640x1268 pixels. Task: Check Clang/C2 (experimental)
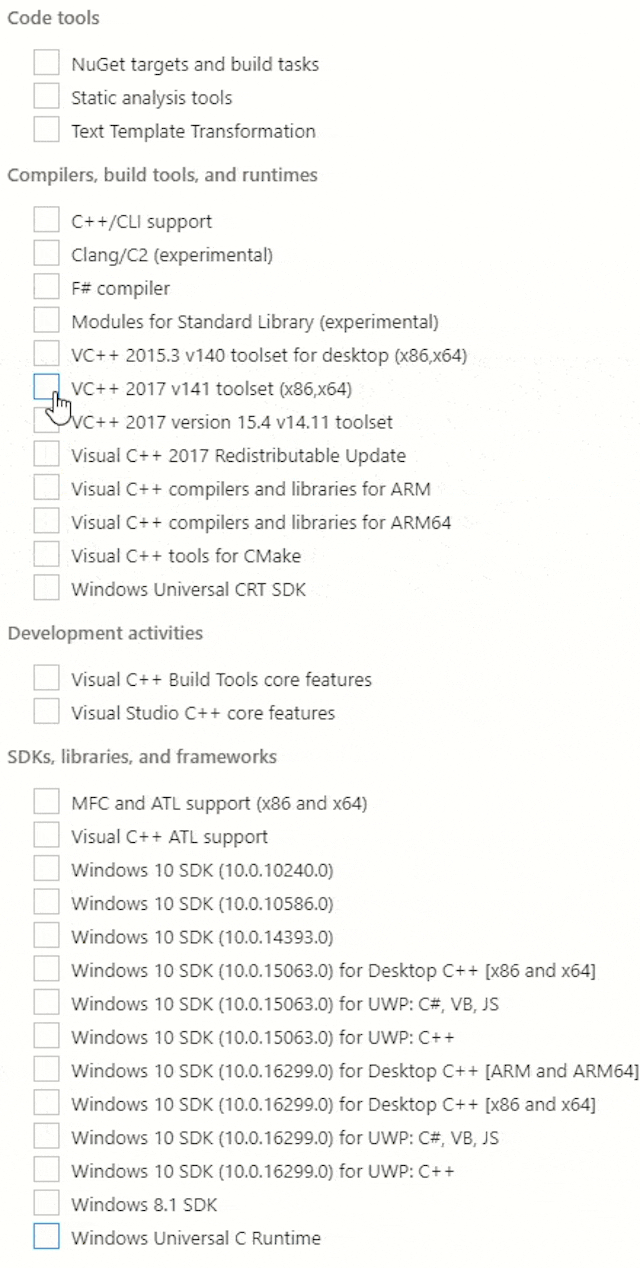pyautogui.click(x=45, y=253)
